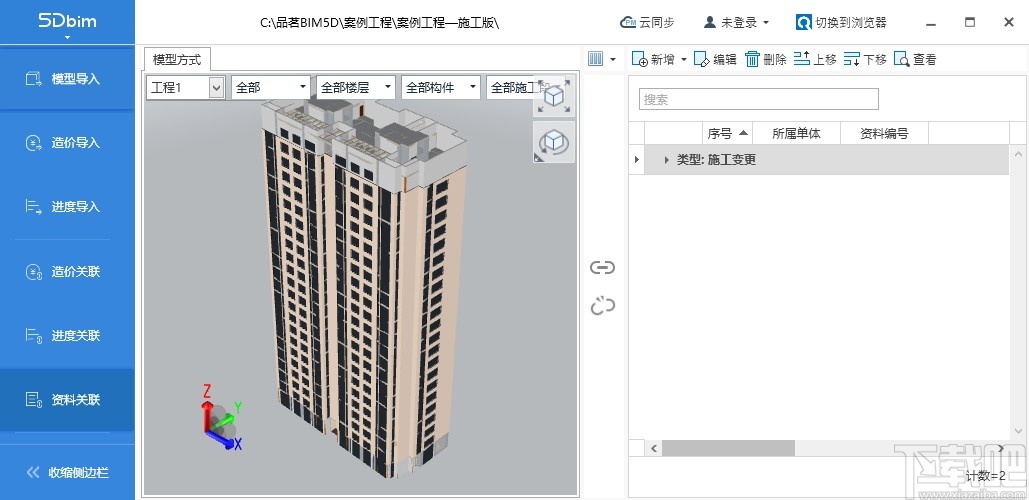The height and width of the screenshot is (500, 1029).
Task: Click 切换到浏览器 button
Action: click(841, 22)
